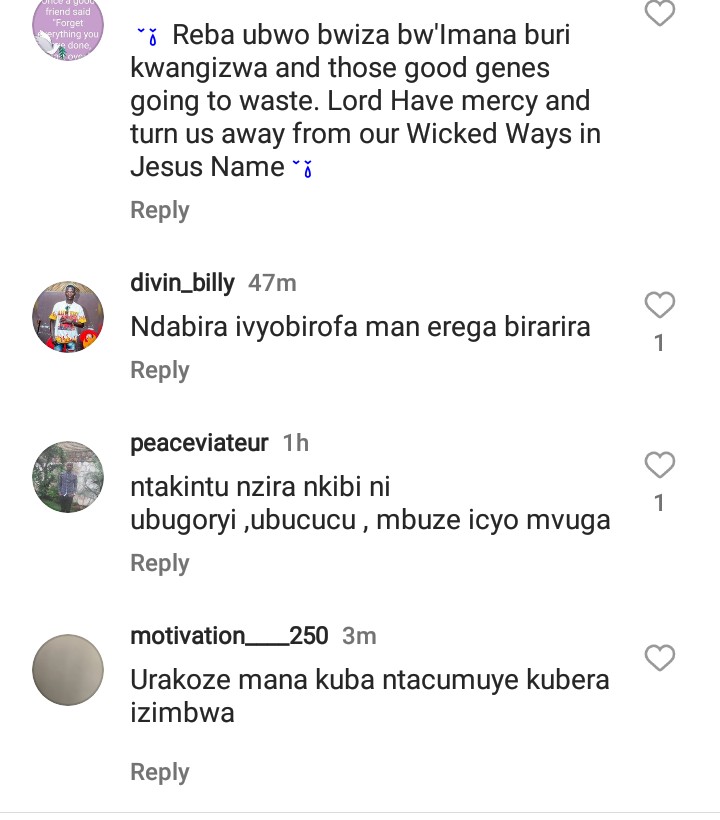720x820 pixels.
Task: Reply to motivation____250's comment
Action: pos(160,772)
